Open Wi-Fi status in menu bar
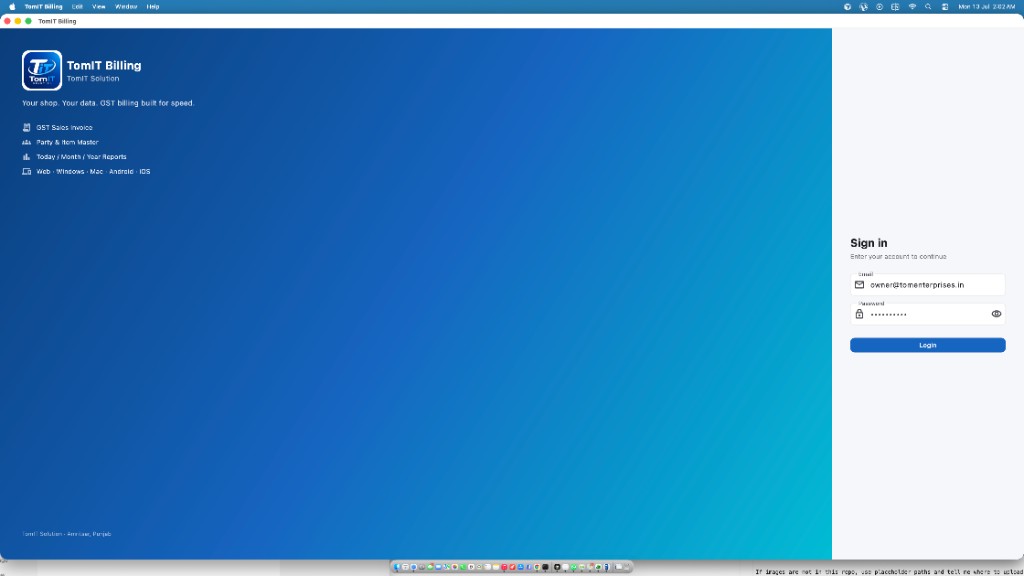The height and width of the screenshot is (576, 1024). [912, 7]
